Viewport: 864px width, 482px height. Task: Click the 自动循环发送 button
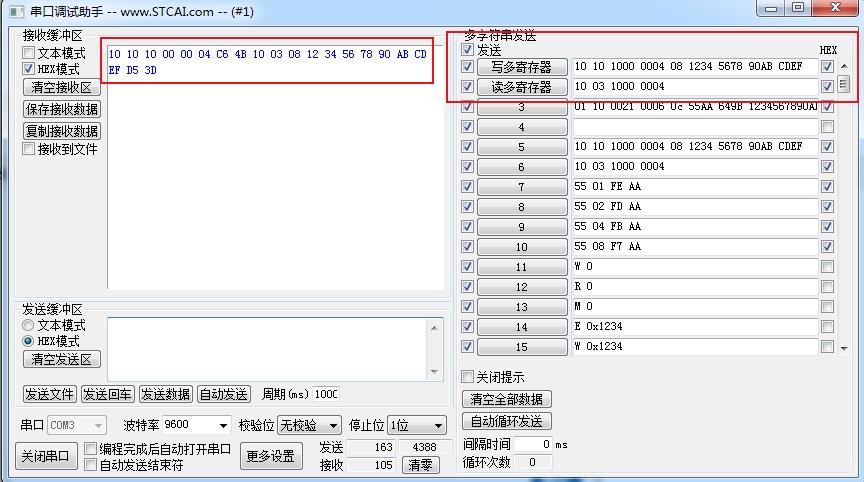pyautogui.click(x=507, y=421)
